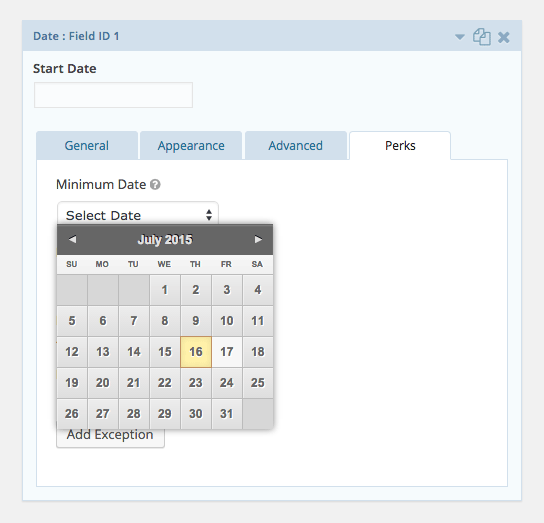The height and width of the screenshot is (523, 544).
Task: Open the Advanced tab
Action: (296, 145)
